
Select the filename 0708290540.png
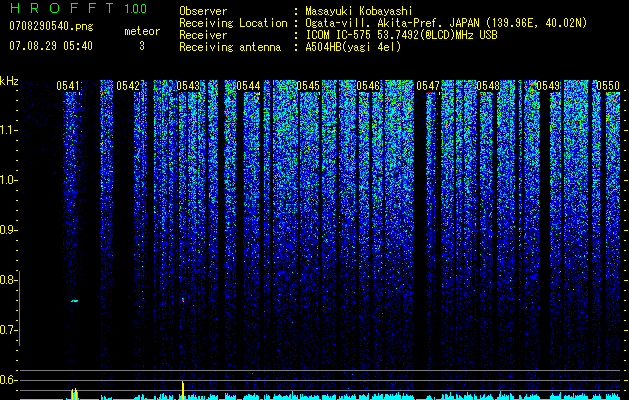click(x=51, y=26)
